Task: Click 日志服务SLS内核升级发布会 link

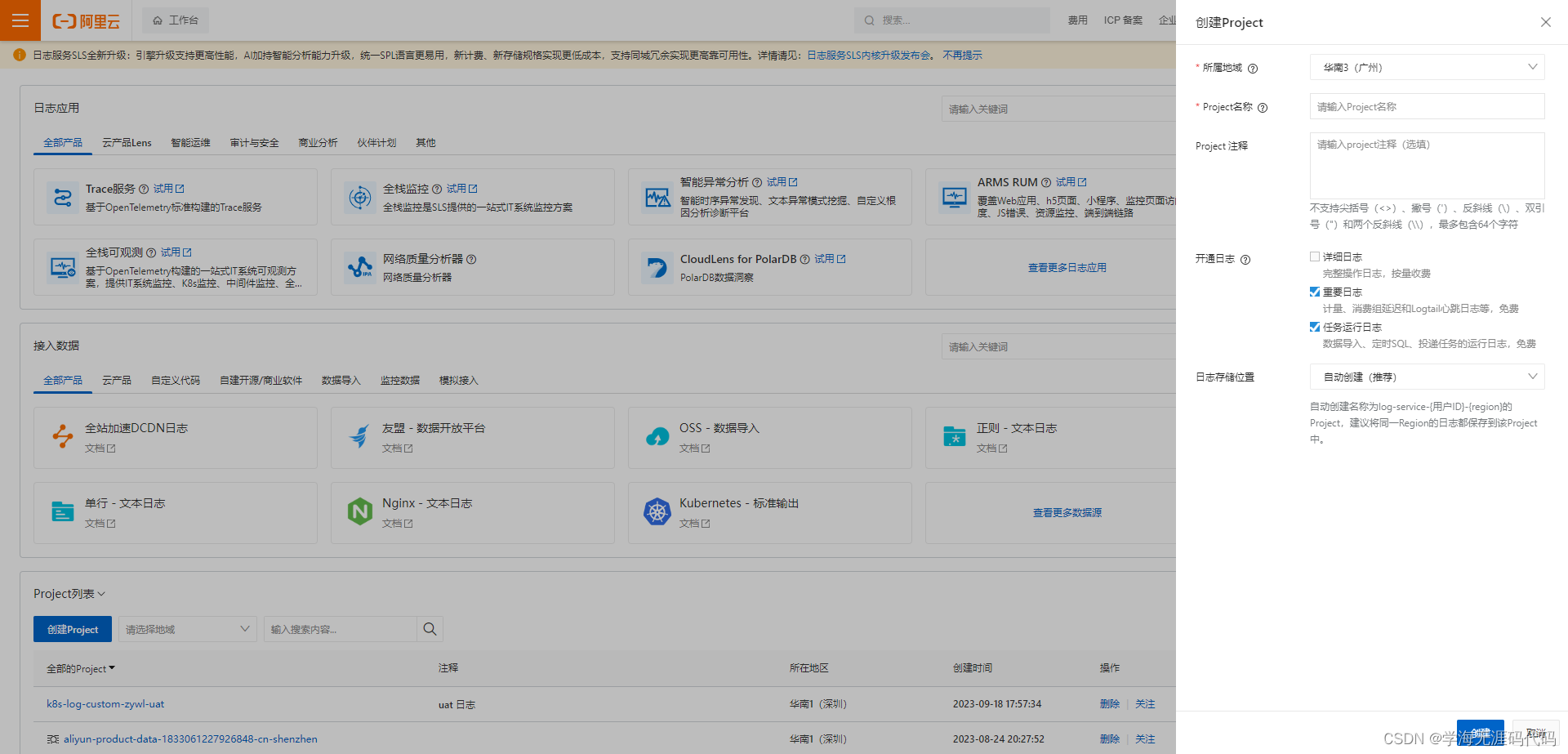Action: (869, 55)
